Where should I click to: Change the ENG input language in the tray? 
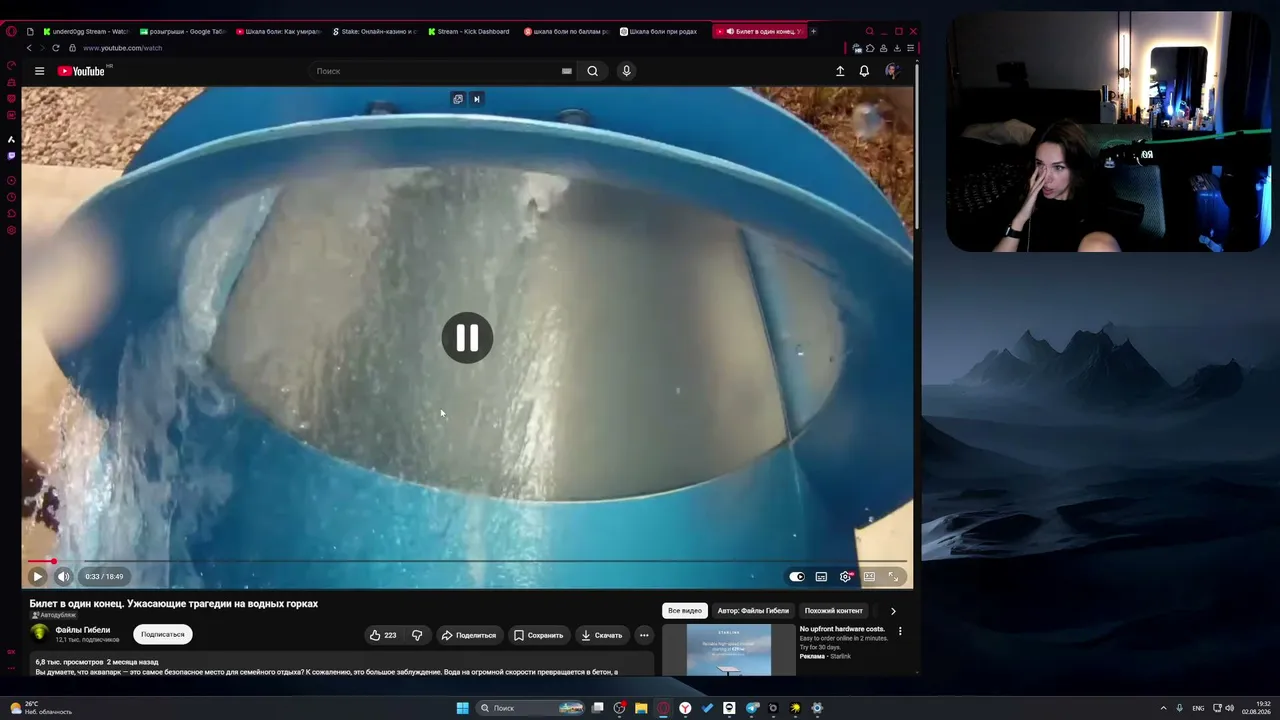coord(1198,708)
